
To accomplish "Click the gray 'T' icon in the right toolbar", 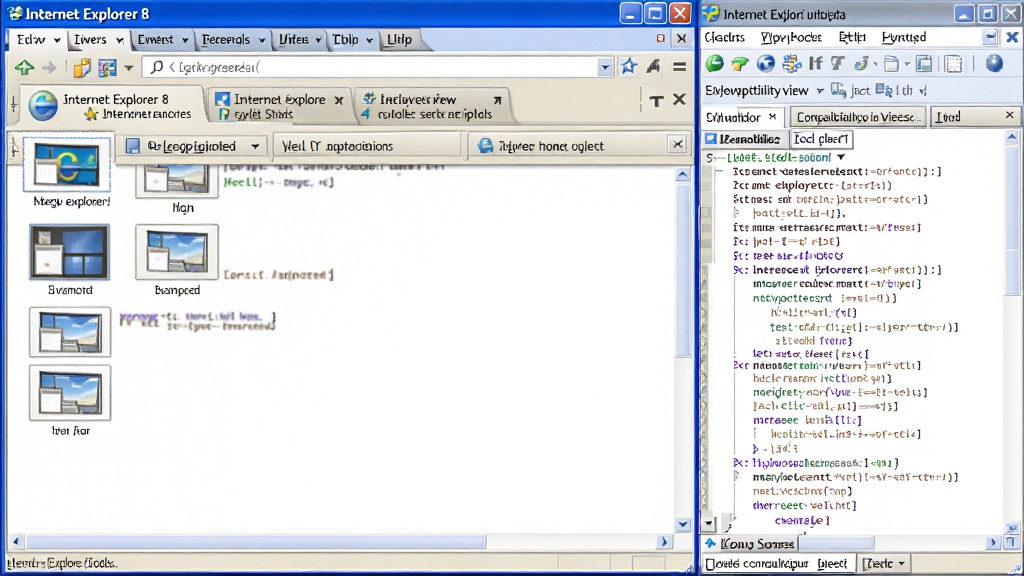I will (838, 63).
